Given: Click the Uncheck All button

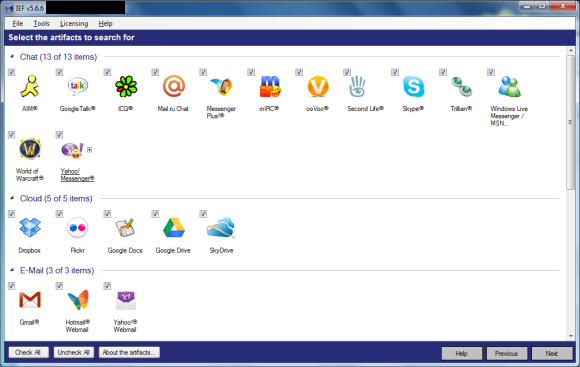Looking at the screenshot, I should click(74, 352).
